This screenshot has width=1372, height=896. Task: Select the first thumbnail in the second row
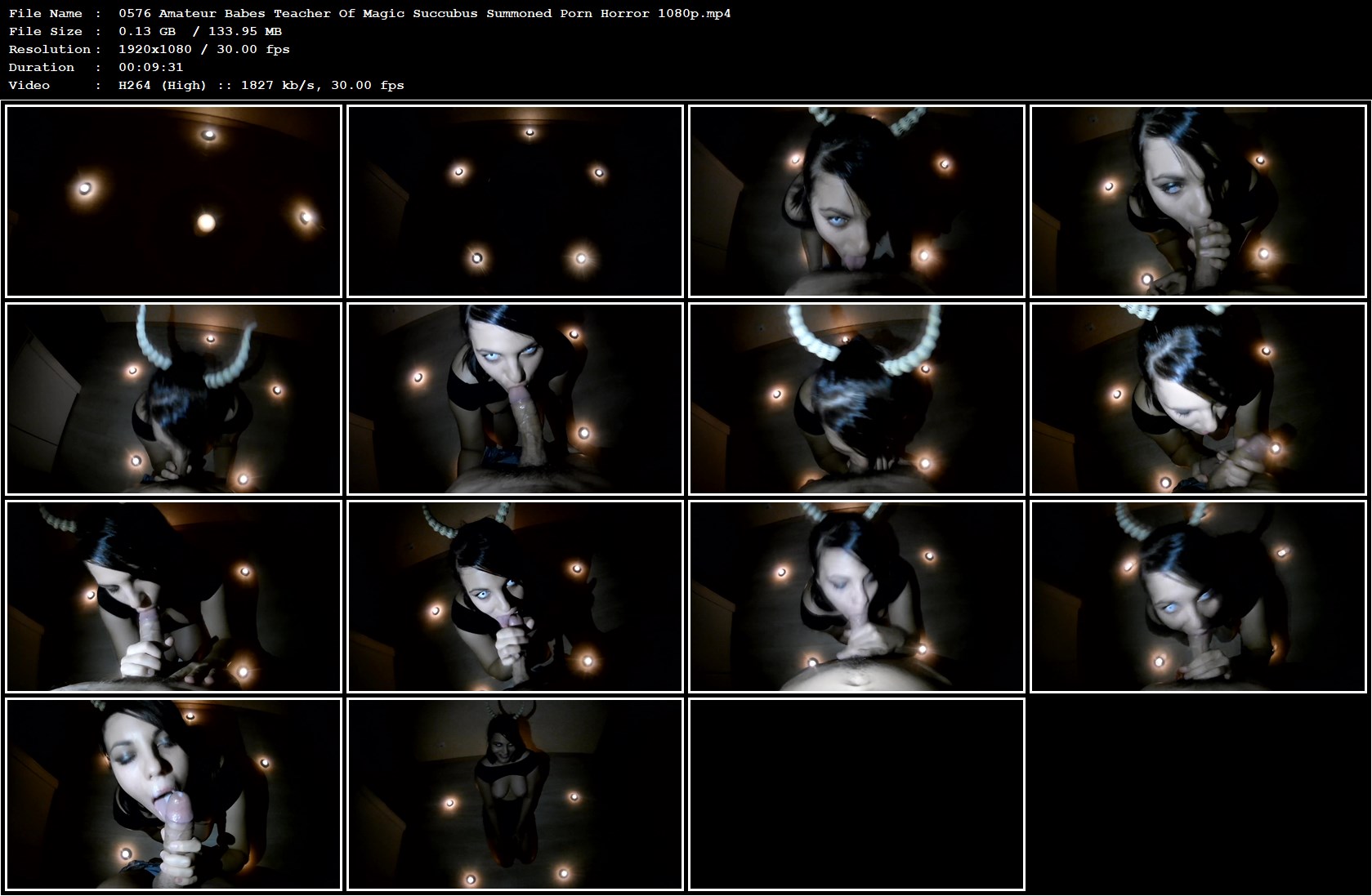[x=173, y=399]
